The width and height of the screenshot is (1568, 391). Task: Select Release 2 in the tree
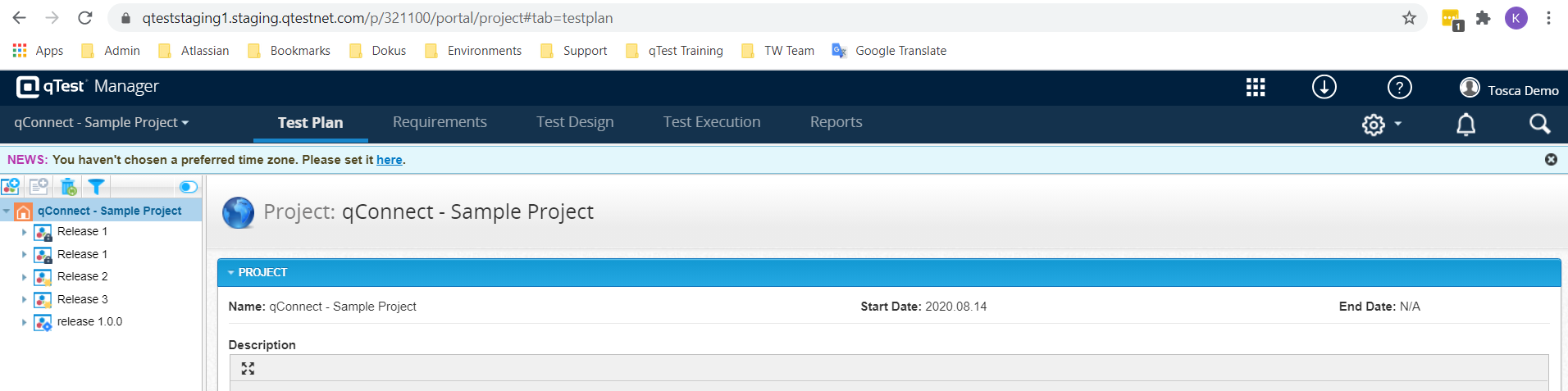(x=82, y=276)
